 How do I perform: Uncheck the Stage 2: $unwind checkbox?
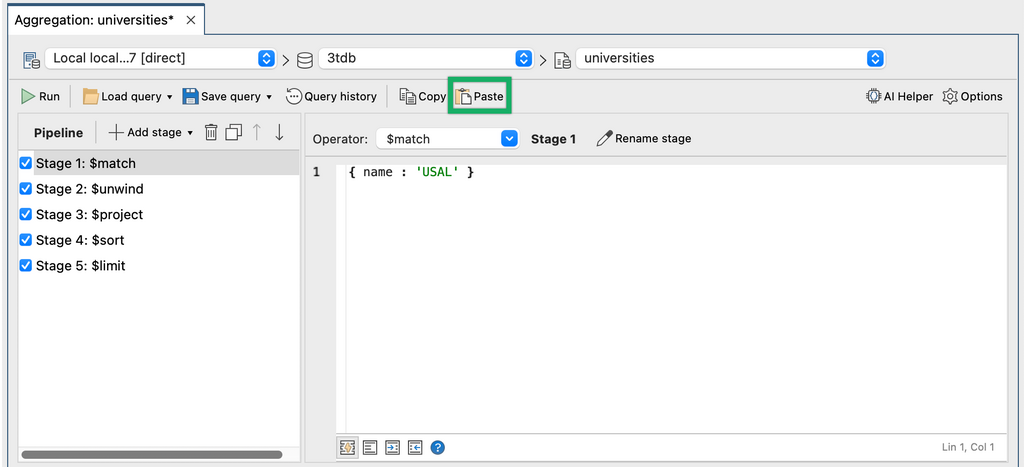(x=27, y=189)
